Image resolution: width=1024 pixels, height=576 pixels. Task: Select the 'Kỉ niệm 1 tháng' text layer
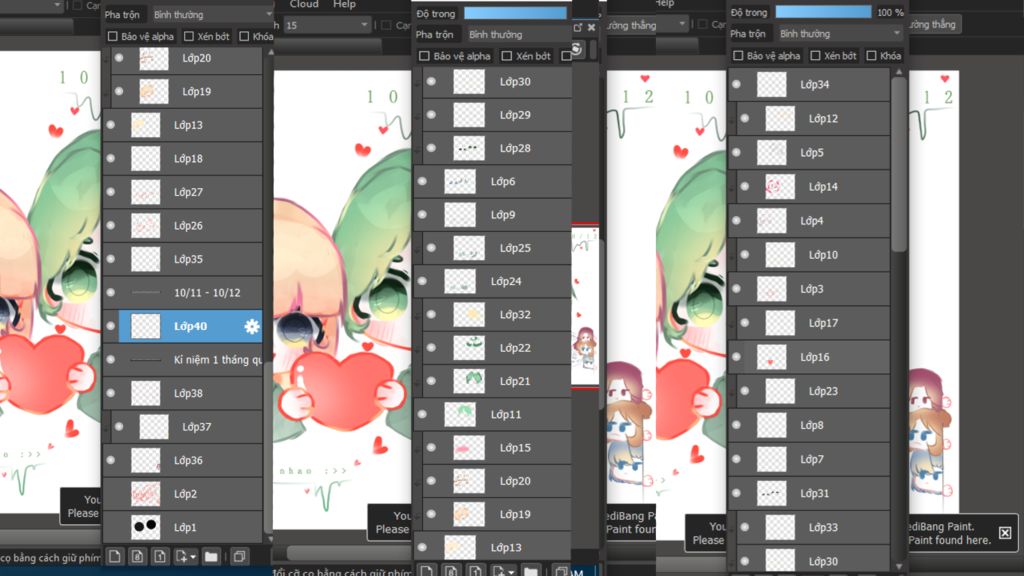click(x=182, y=359)
